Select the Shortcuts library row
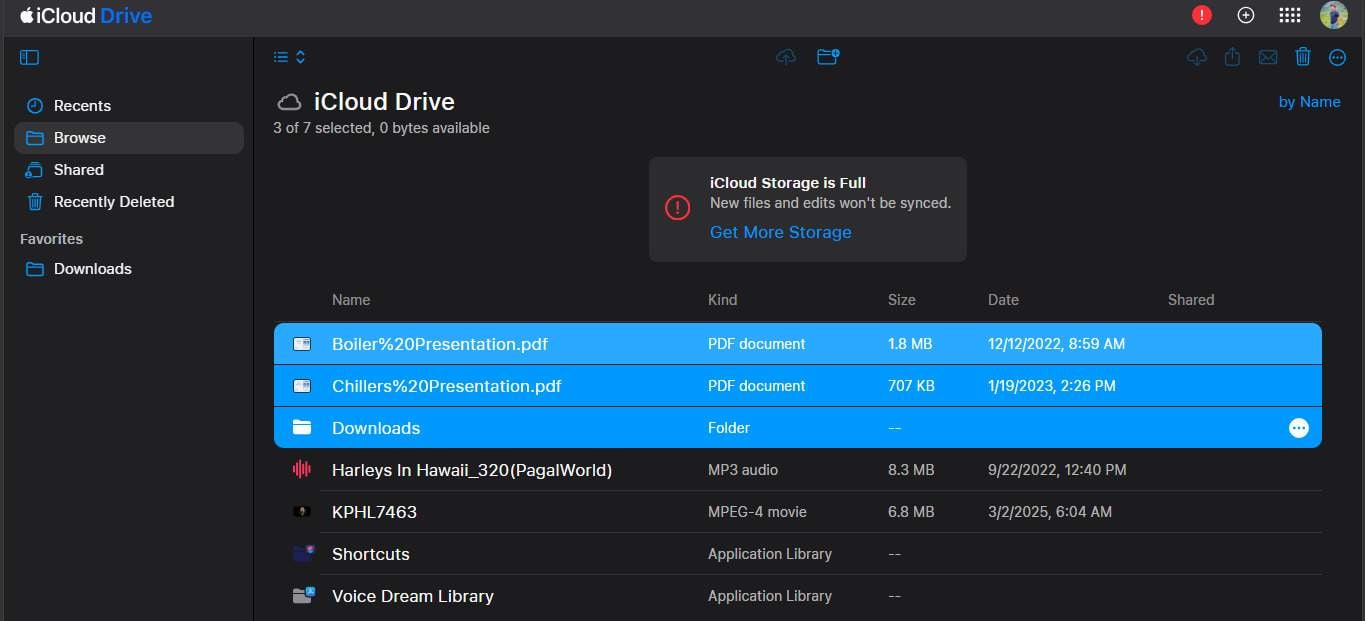Image resolution: width=1365 pixels, height=621 pixels. tap(798, 554)
